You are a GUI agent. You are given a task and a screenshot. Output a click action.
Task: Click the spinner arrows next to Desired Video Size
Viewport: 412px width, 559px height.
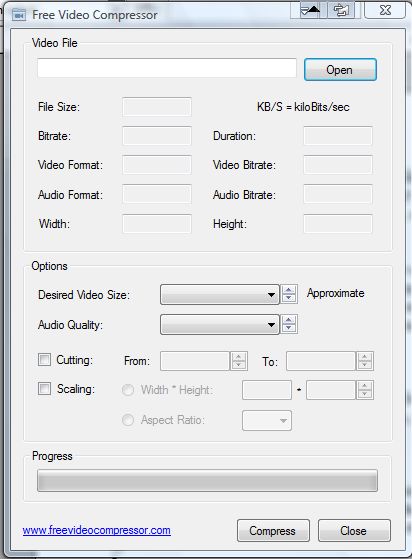click(x=289, y=294)
